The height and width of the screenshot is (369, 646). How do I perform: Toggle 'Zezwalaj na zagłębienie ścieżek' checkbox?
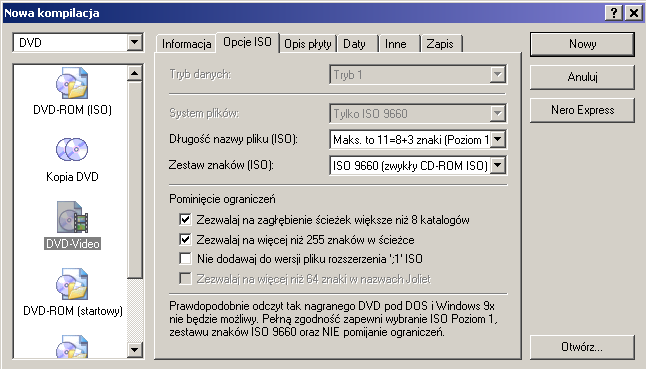point(185,219)
